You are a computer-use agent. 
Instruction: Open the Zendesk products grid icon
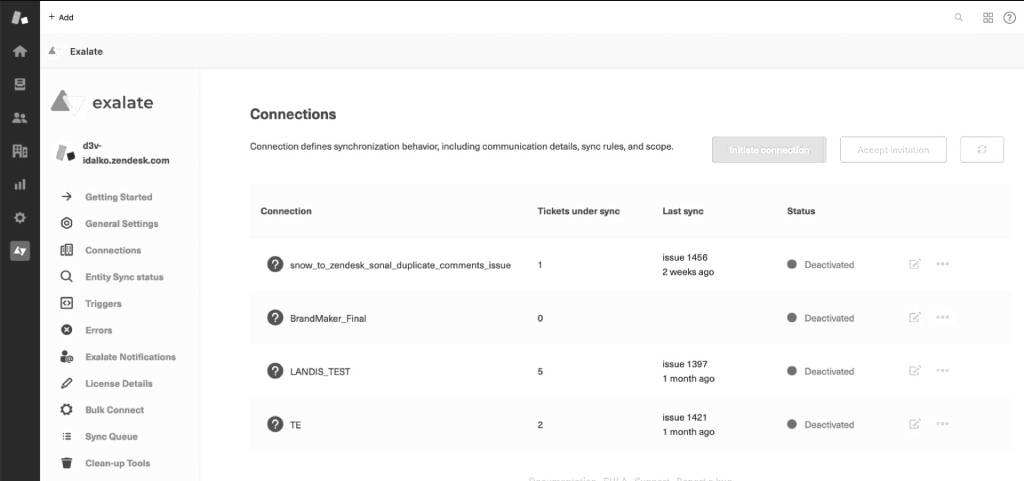(988, 18)
